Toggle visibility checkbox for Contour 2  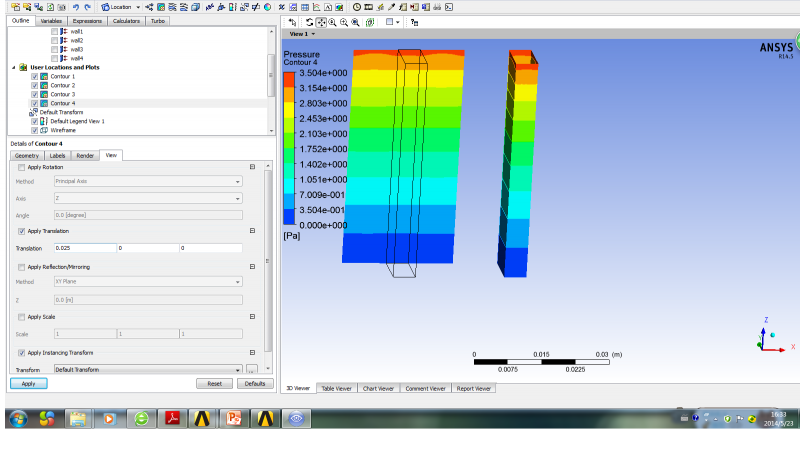[x=35, y=85]
